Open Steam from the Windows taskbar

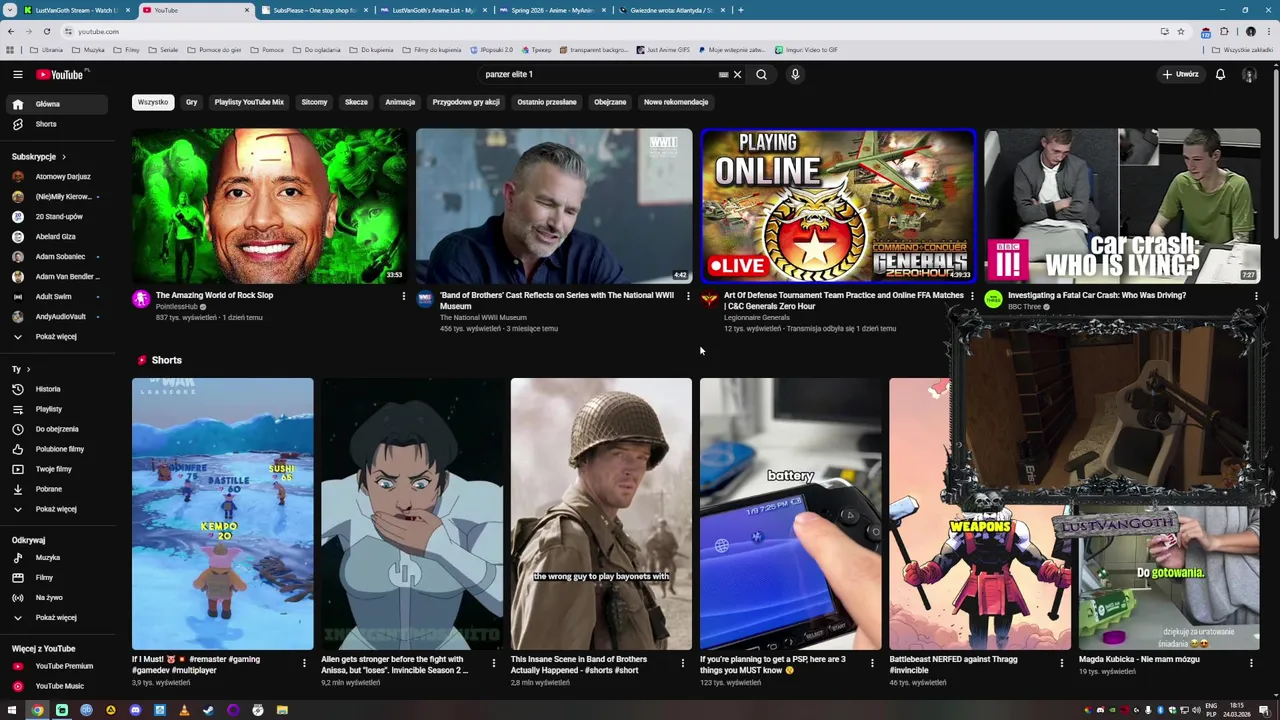pos(208,710)
